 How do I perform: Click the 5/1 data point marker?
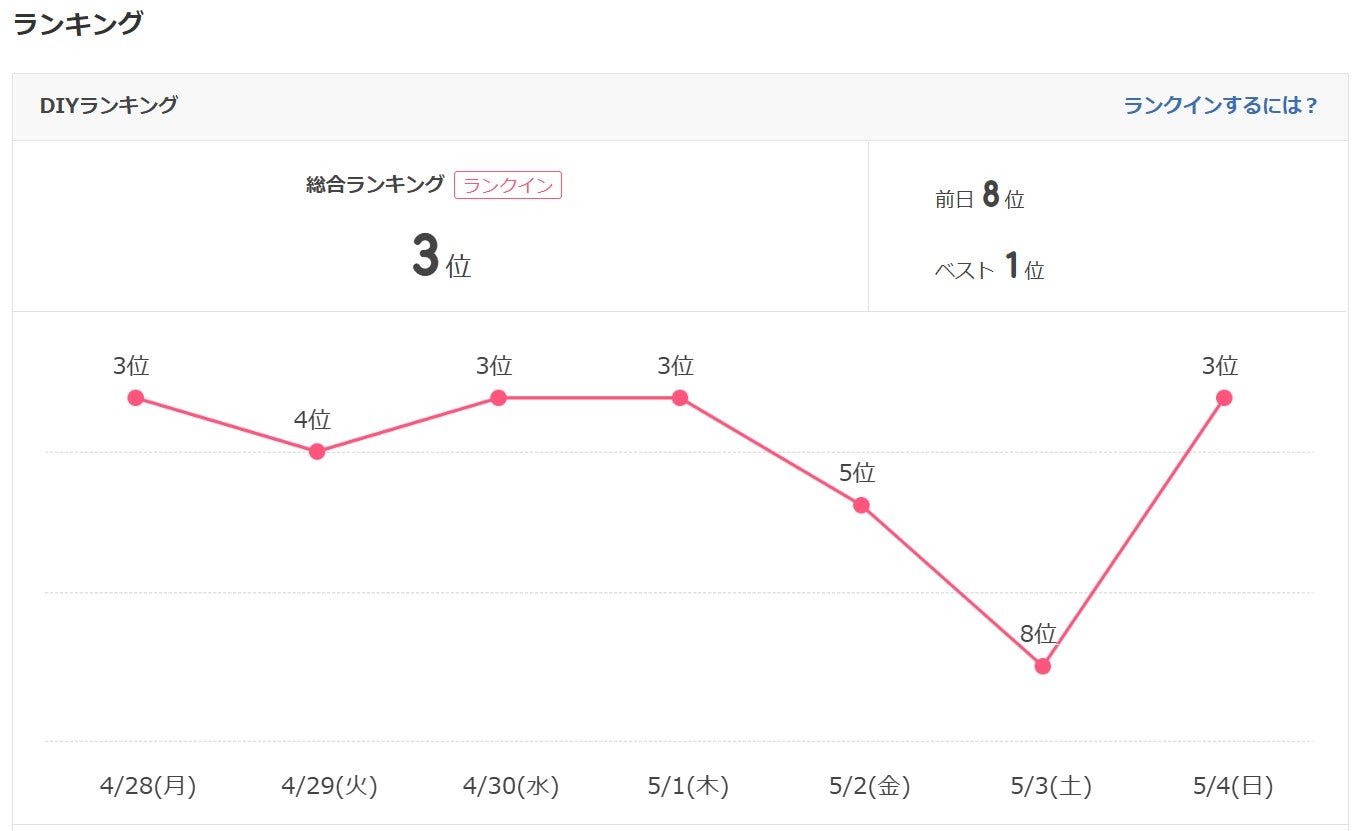pyautogui.click(x=680, y=398)
